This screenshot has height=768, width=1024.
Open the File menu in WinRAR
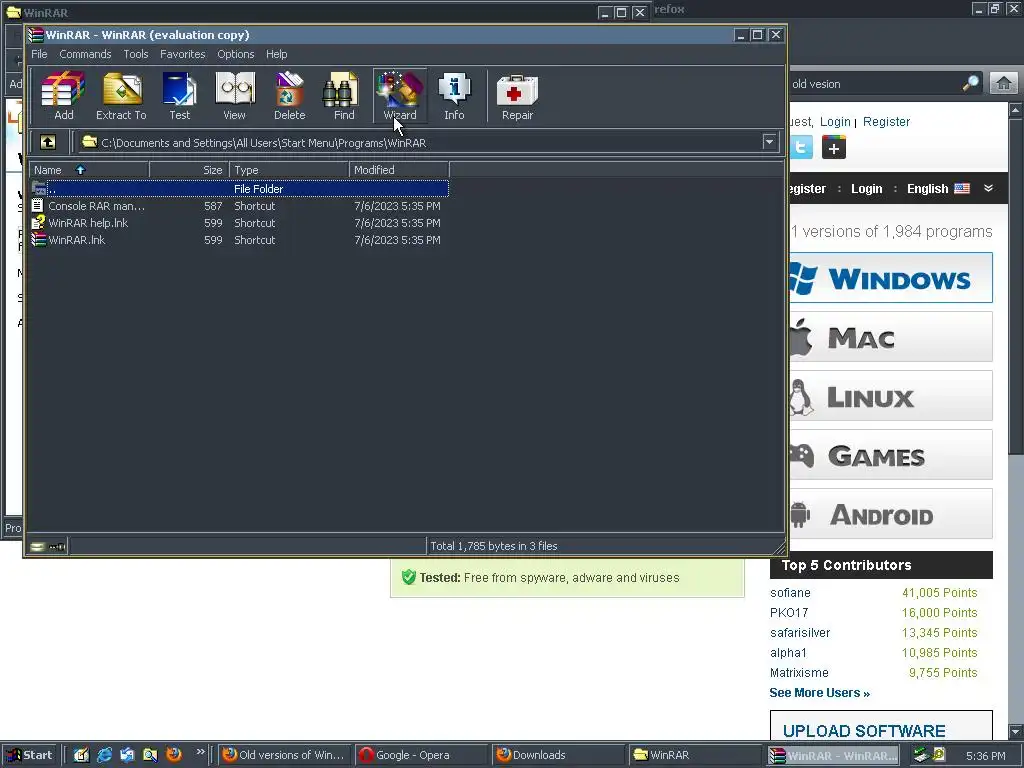[39, 54]
